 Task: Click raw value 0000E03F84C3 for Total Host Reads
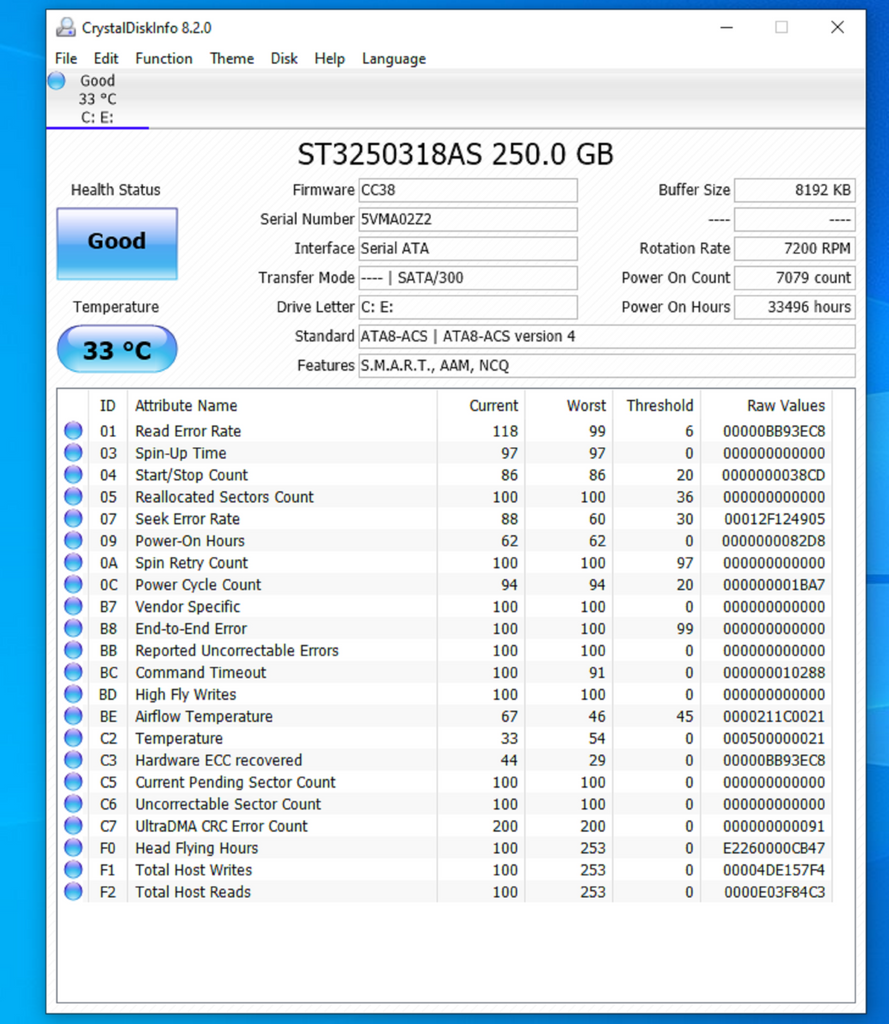(x=775, y=891)
